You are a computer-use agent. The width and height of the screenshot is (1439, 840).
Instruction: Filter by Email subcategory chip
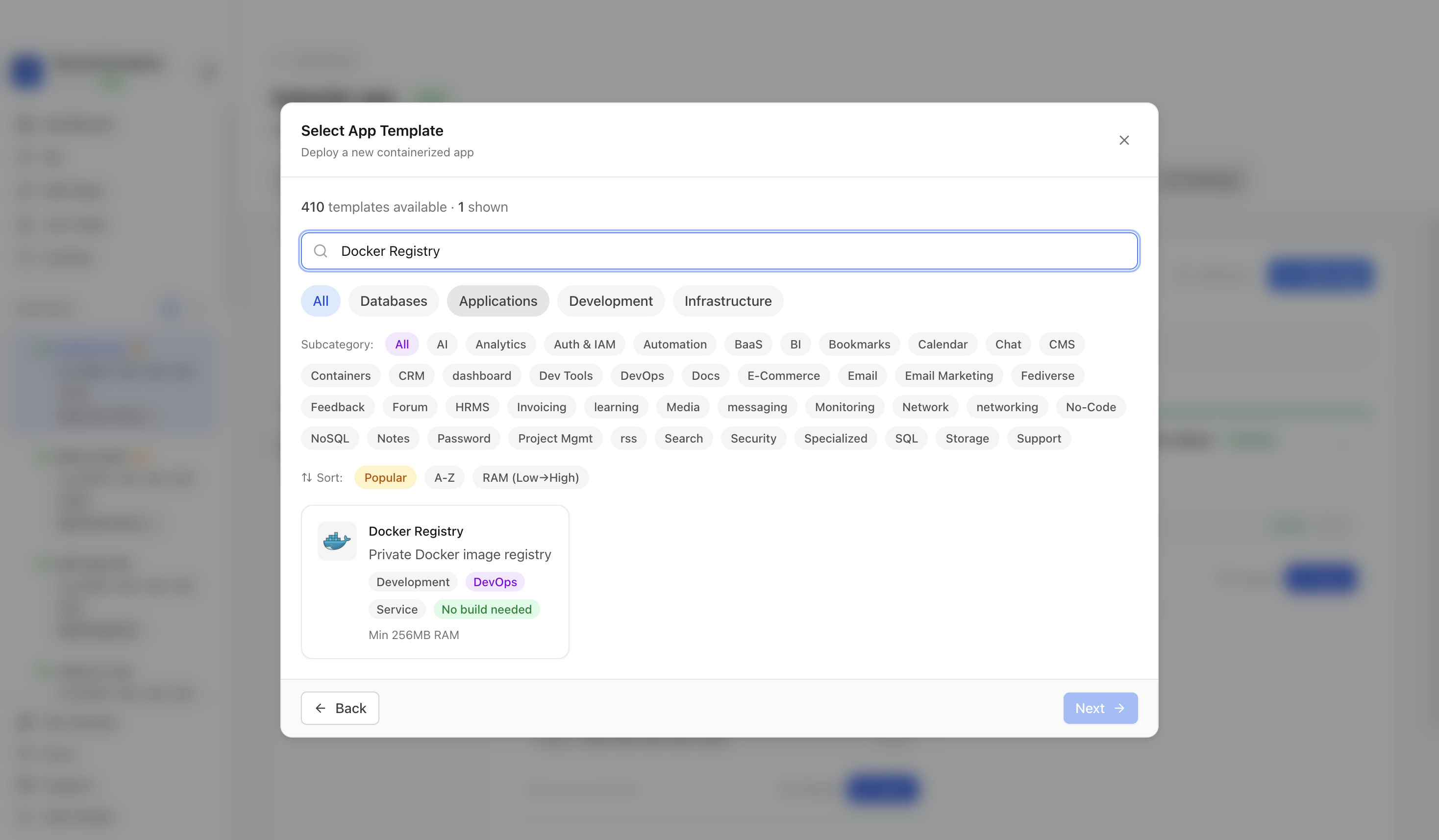[862, 376]
